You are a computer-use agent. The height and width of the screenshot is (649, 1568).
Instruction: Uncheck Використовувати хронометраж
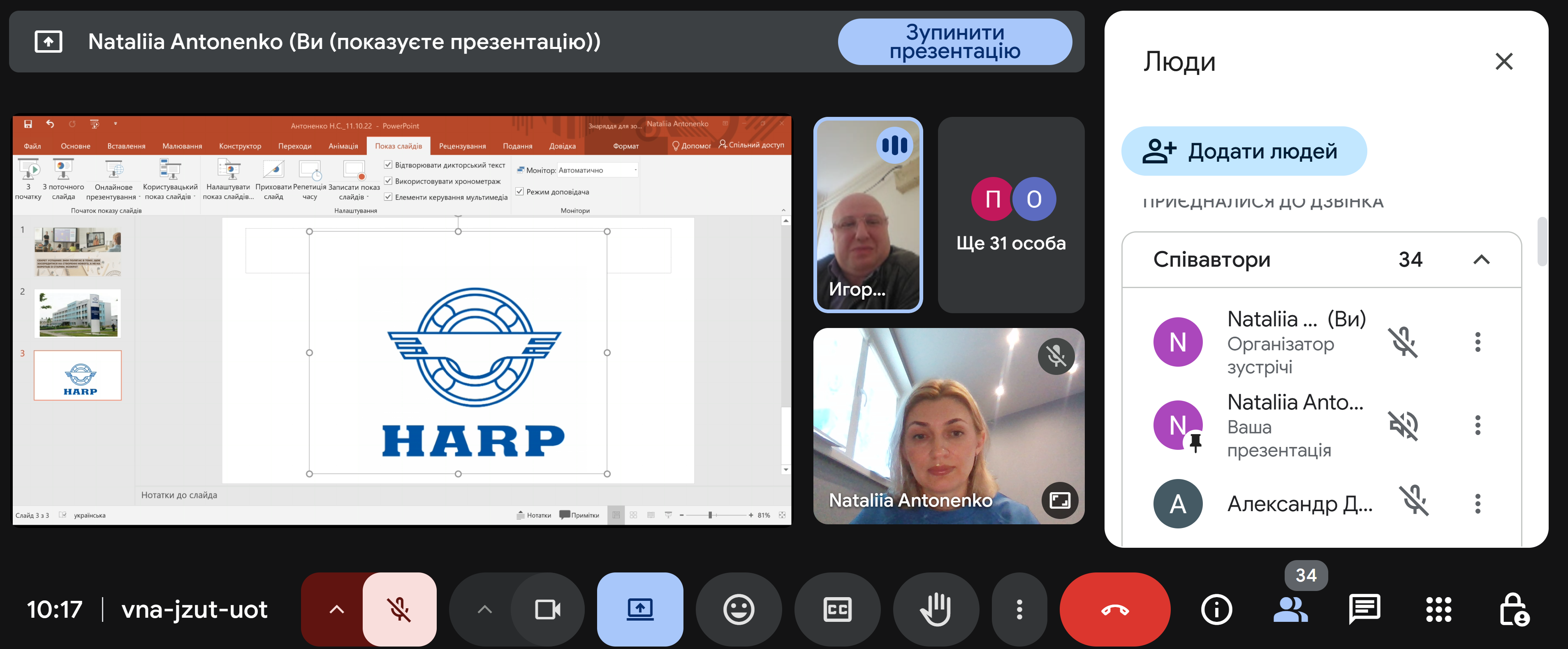click(x=388, y=181)
